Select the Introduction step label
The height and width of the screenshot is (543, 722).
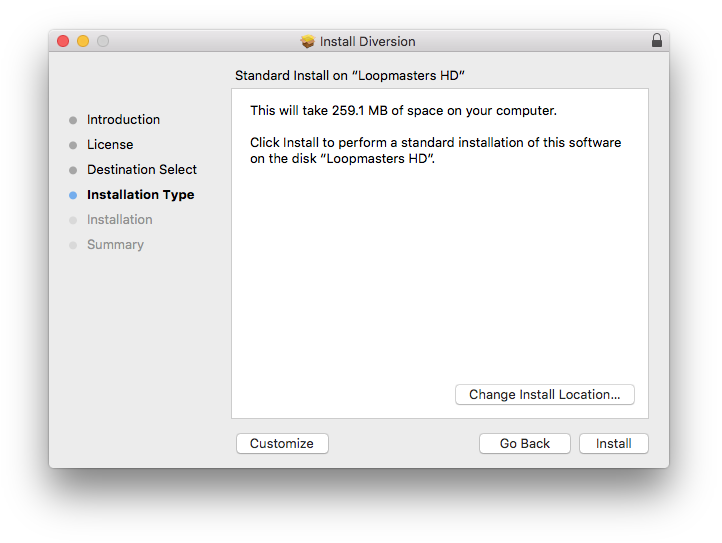click(x=123, y=120)
